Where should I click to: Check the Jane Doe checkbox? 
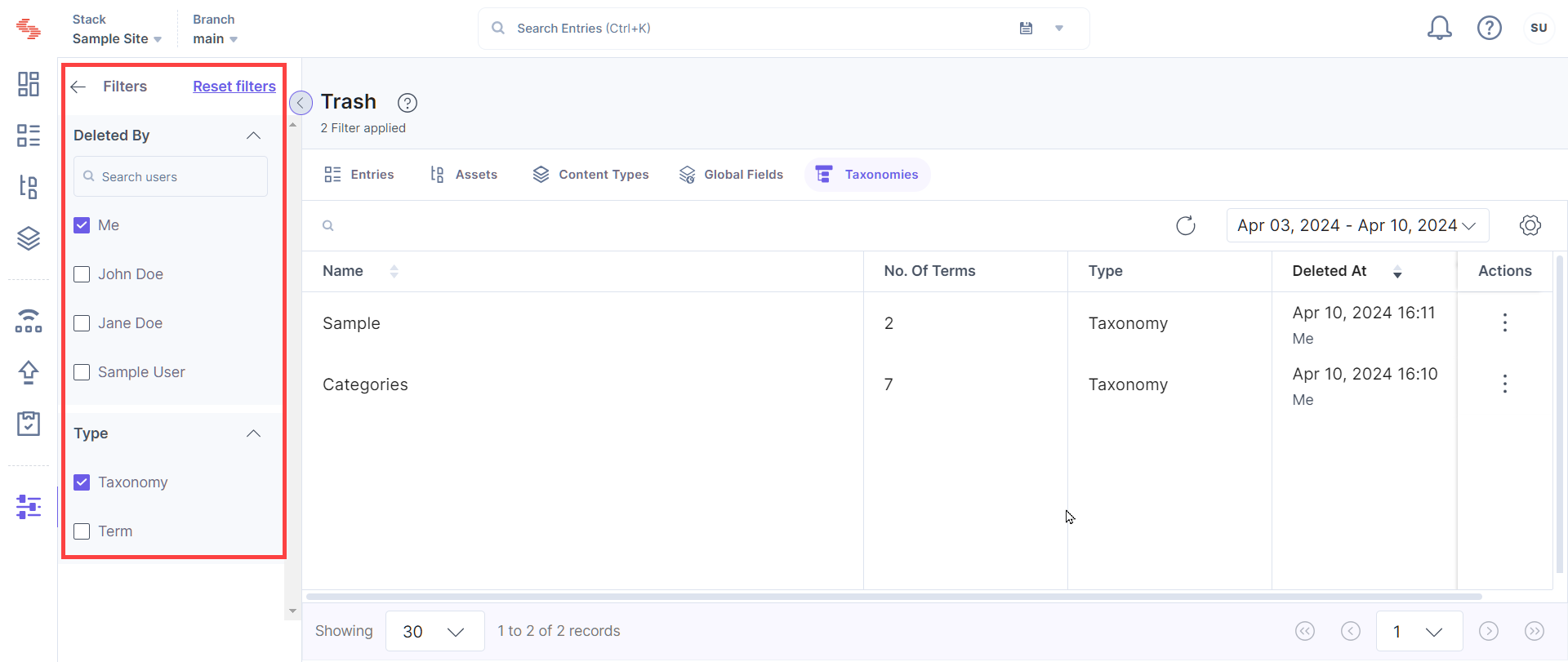(82, 323)
